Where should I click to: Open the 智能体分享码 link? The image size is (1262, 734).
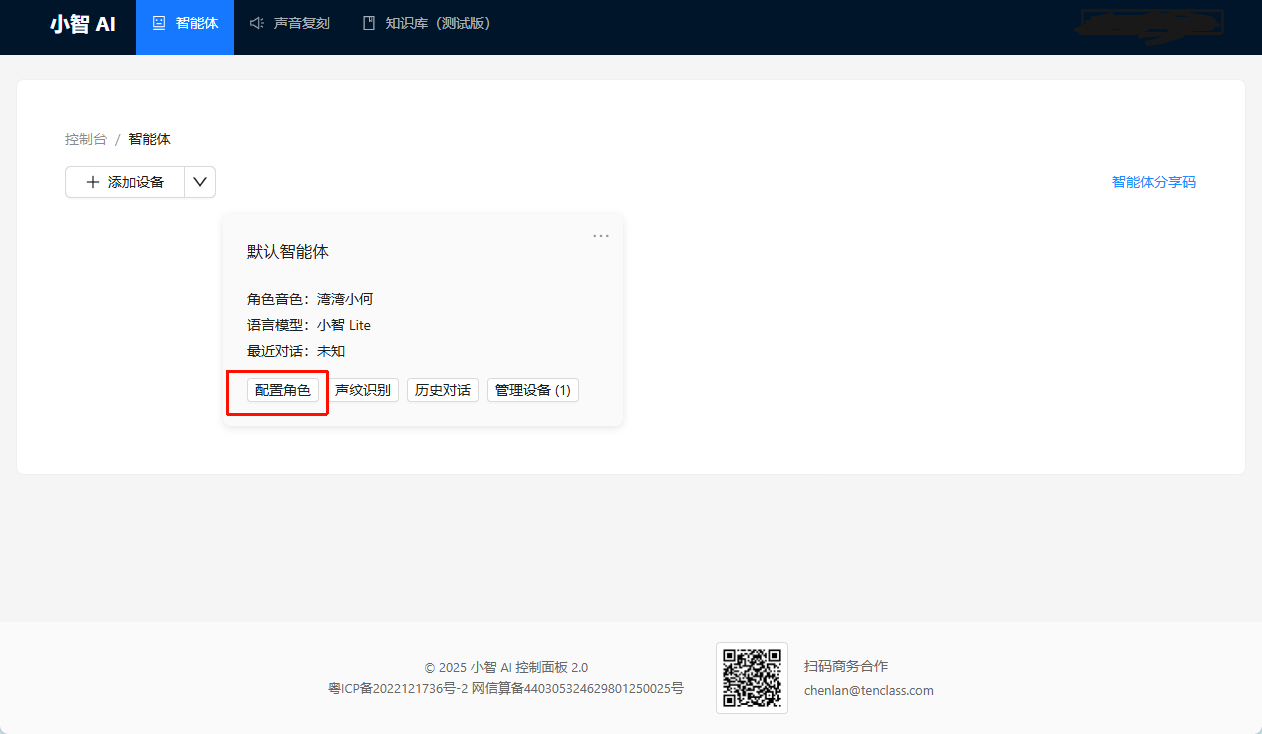[x=1153, y=182]
